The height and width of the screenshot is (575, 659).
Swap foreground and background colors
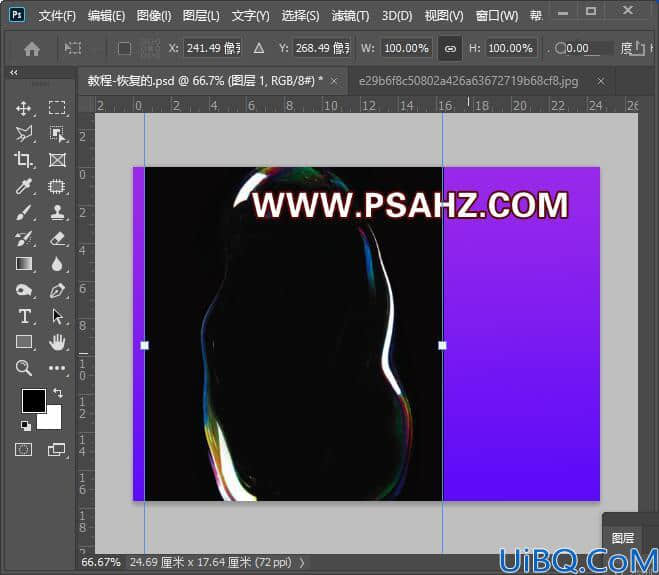point(58,393)
